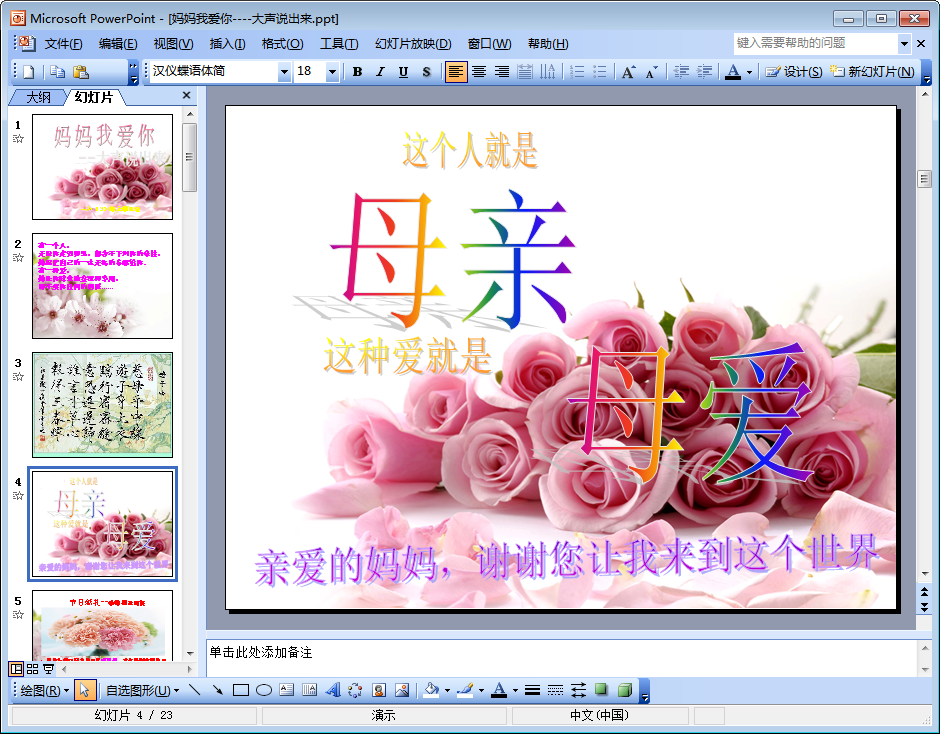The height and width of the screenshot is (734, 940).
Task: Click the change text direction icon
Action: 547,72
